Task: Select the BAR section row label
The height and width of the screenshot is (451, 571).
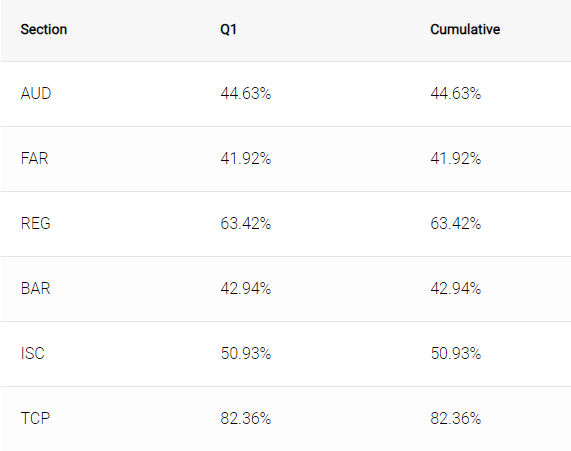Action: pyautogui.click(x=35, y=289)
